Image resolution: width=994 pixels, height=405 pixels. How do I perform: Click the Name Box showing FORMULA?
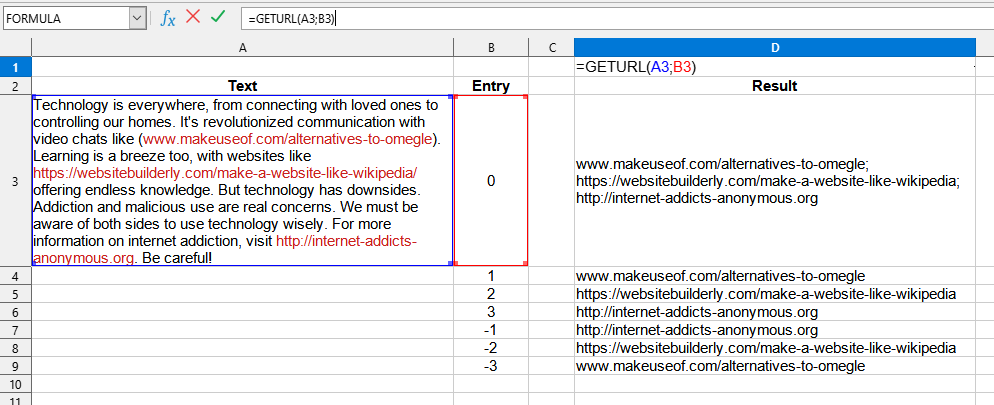point(65,18)
